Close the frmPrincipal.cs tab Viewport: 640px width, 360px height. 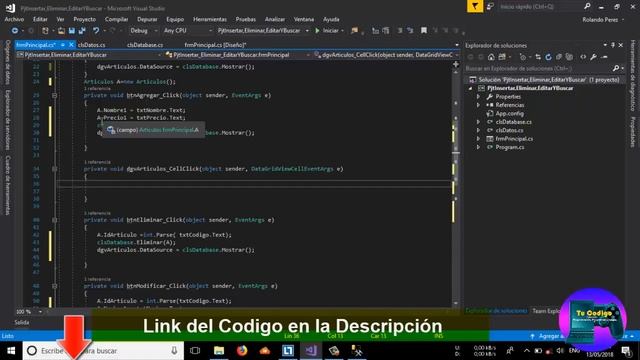pyautogui.click(x=71, y=45)
